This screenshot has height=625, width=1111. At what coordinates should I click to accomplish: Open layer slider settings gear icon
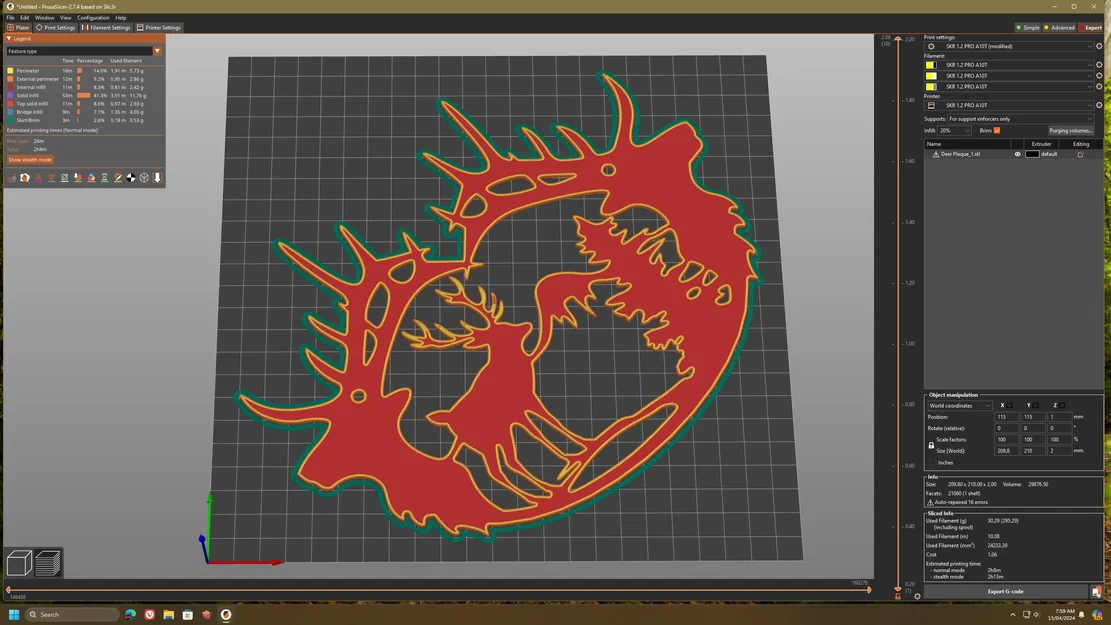coord(917,596)
